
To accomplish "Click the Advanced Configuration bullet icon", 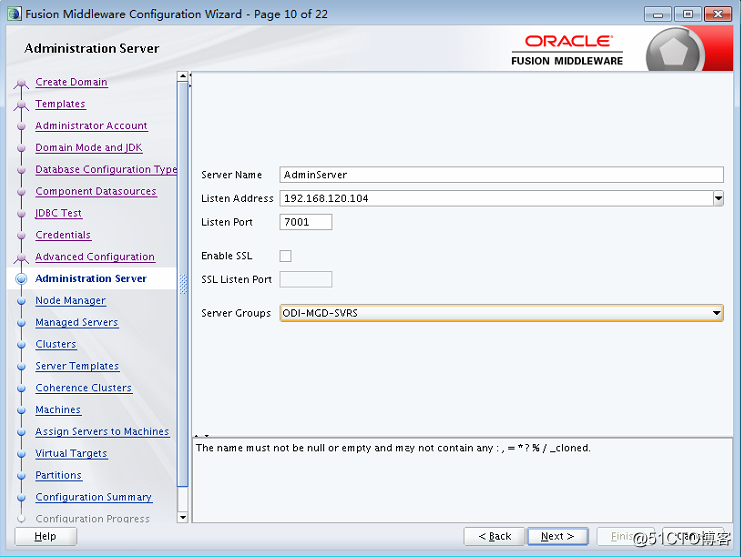I will tap(21, 258).
